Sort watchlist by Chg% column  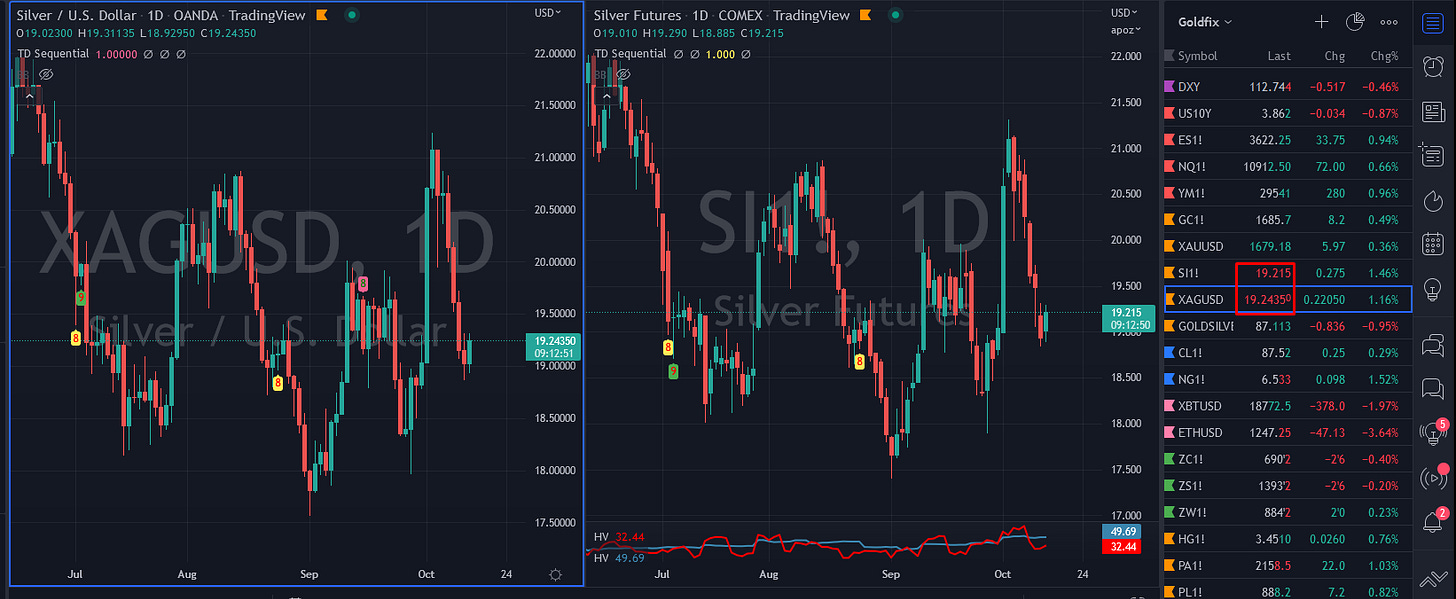[1384, 56]
